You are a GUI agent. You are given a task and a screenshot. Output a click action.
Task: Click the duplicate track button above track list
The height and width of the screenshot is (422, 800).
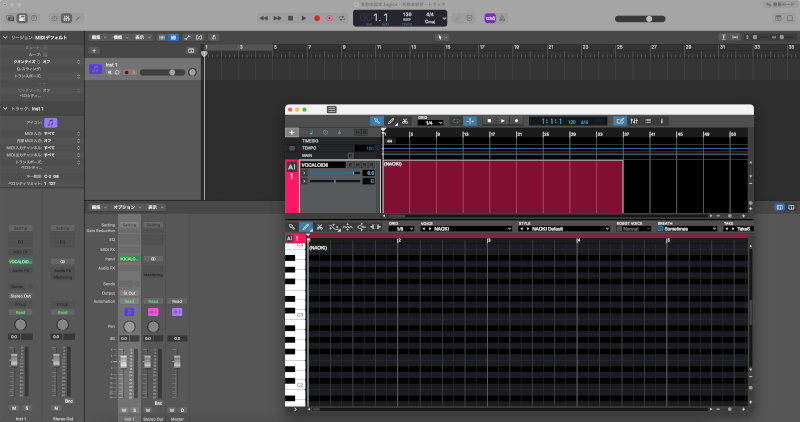pyautogui.click(x=191, y=51)
